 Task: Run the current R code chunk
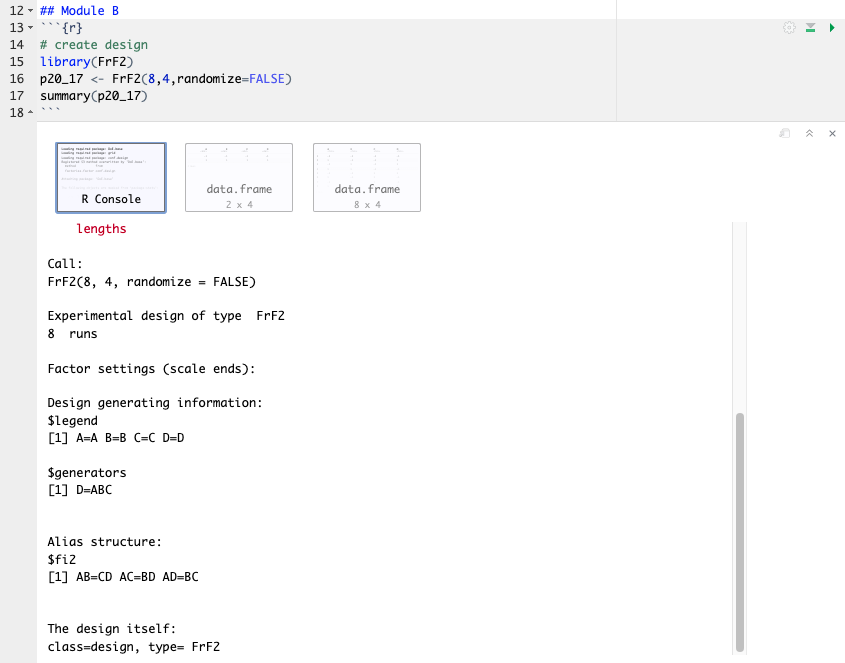tap(832, 28)
